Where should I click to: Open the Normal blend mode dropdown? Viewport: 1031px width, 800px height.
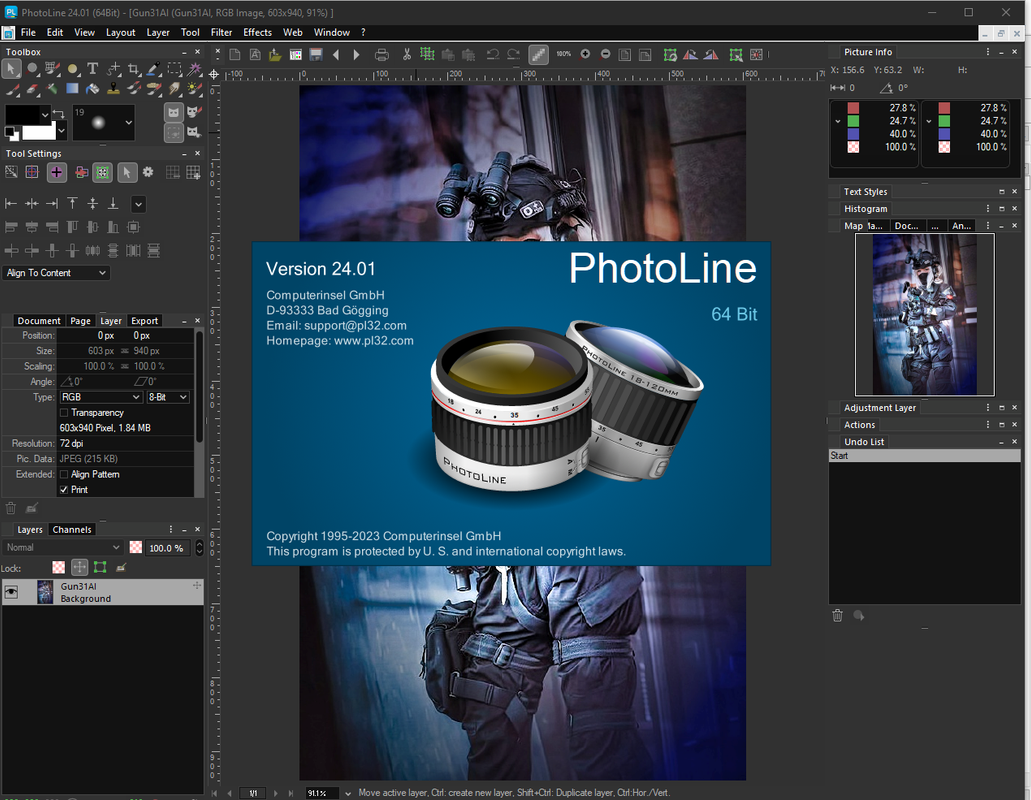click(62, 548)
